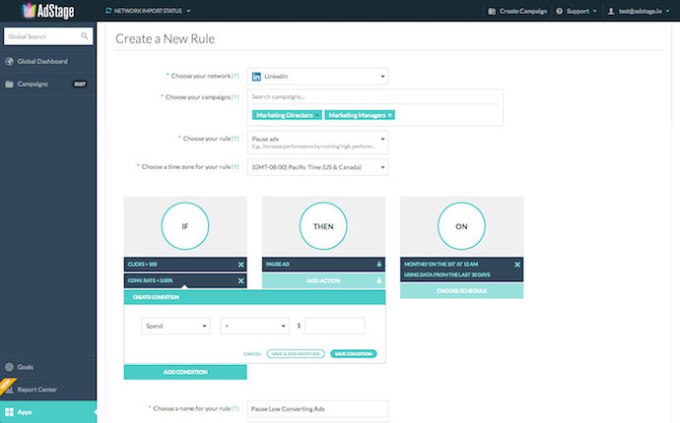
Task: Open the test@adstage.io account menu
Action: pyautogui.click(x=638, y=11)
